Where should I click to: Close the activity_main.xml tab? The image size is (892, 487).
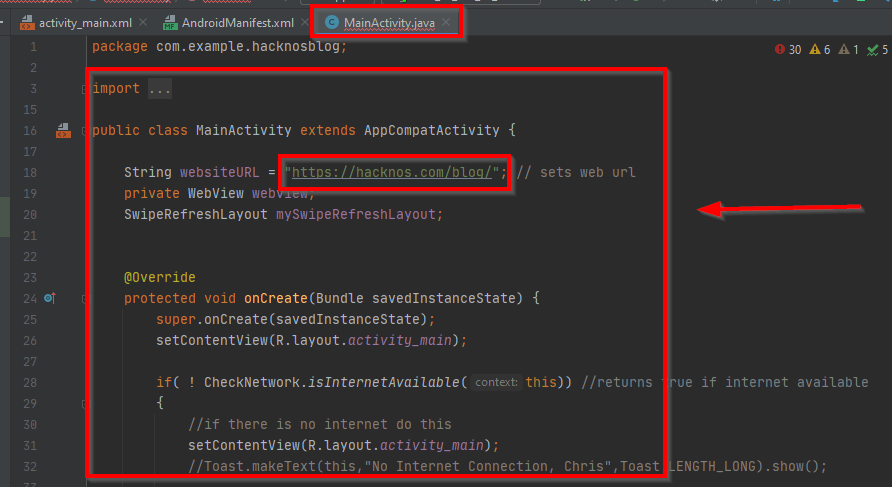[x=143, y=22]
